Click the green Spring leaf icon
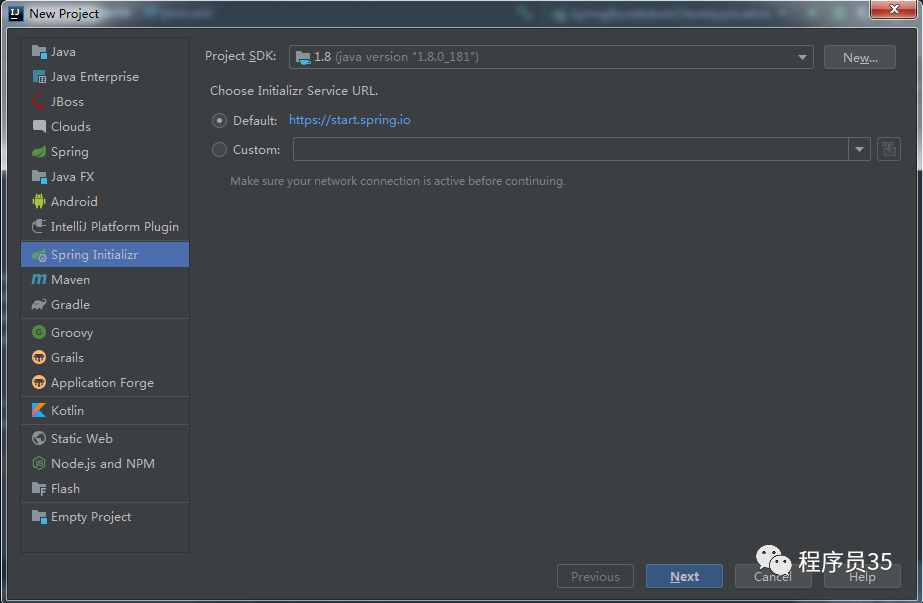The width and height of the screenshot is (923, 603). tap(39, 152)
